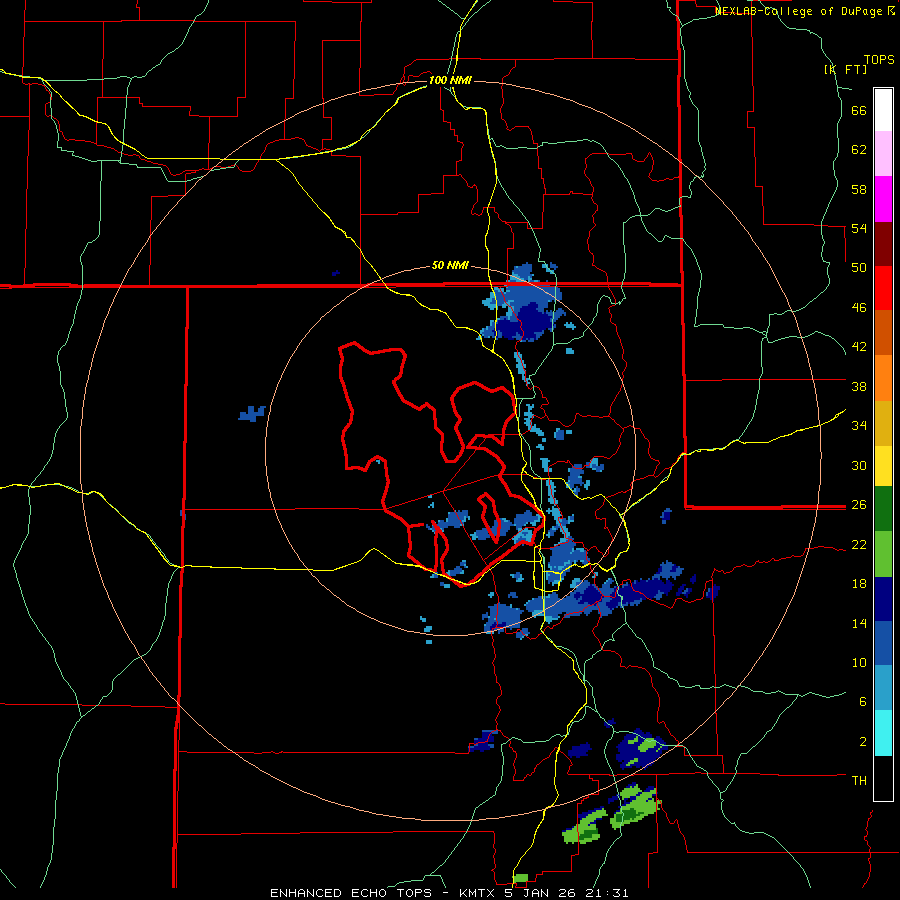
Task: Select the dark green legend band
Action: pyautogui.click(x=883, y=509)
